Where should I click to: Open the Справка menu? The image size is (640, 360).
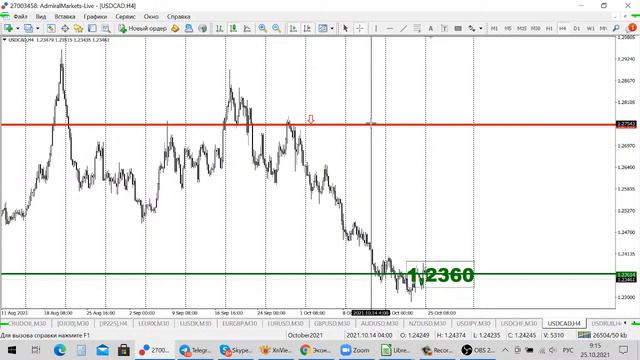[x=178, y=17]
